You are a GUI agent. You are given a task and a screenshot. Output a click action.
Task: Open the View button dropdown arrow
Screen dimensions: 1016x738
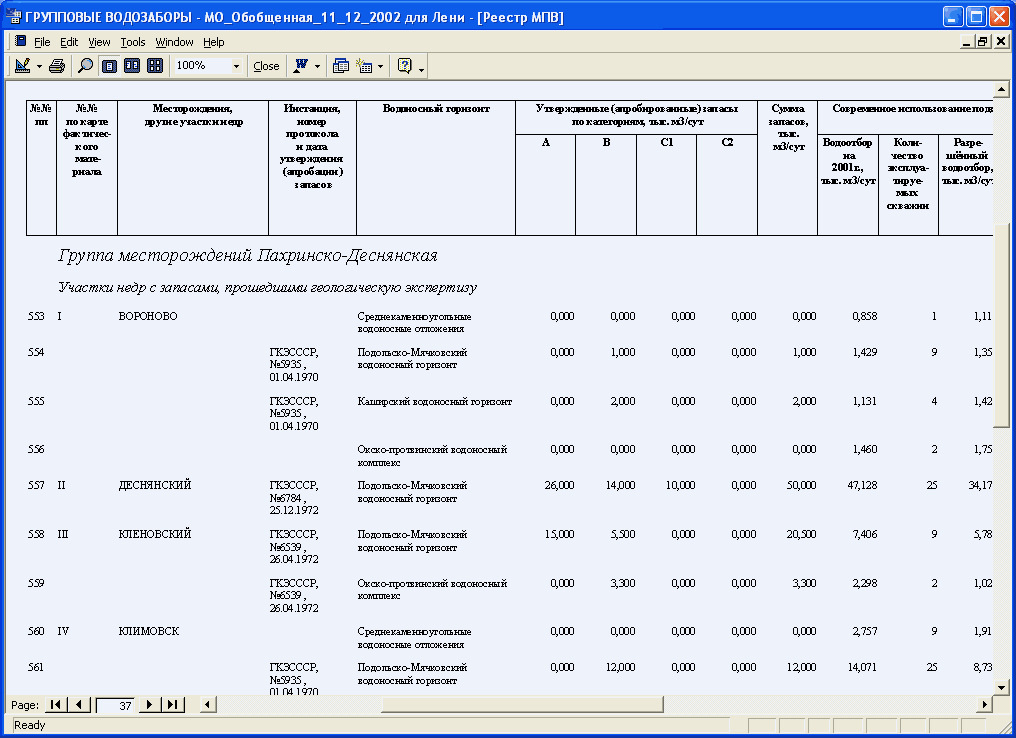pos(39,66)
